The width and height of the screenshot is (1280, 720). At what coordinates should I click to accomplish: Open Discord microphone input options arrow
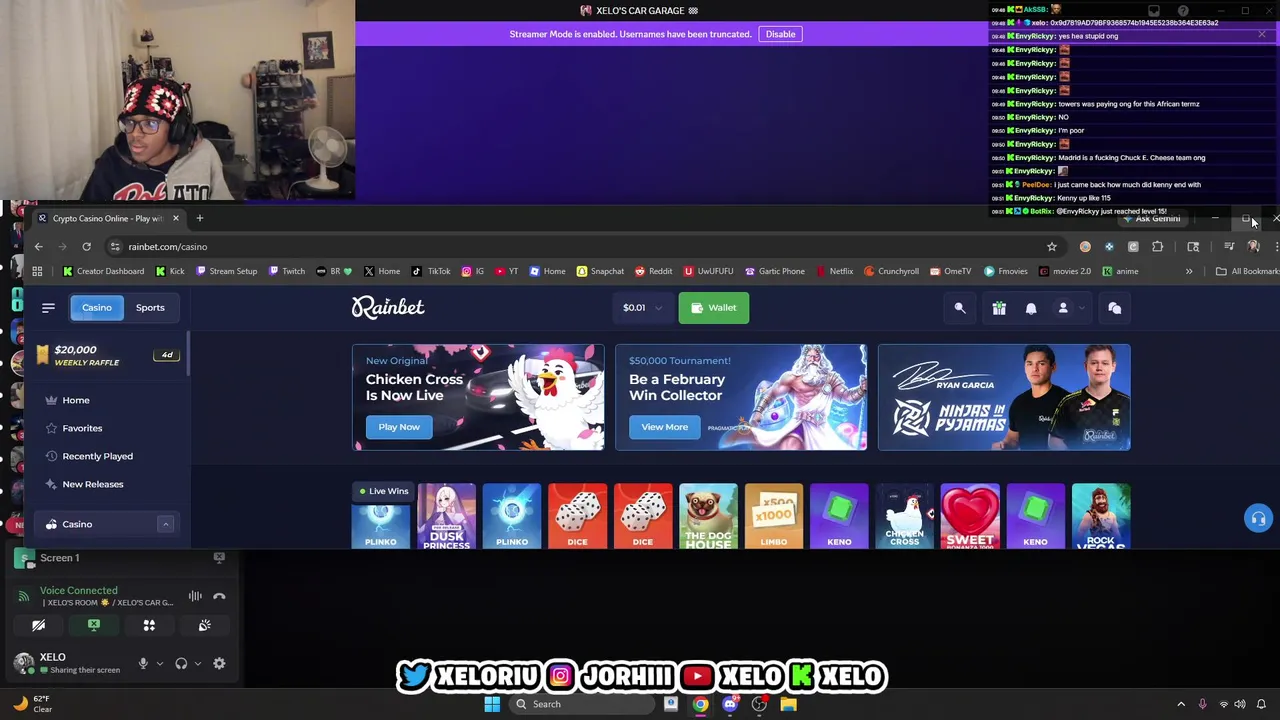tap(159, 664)
